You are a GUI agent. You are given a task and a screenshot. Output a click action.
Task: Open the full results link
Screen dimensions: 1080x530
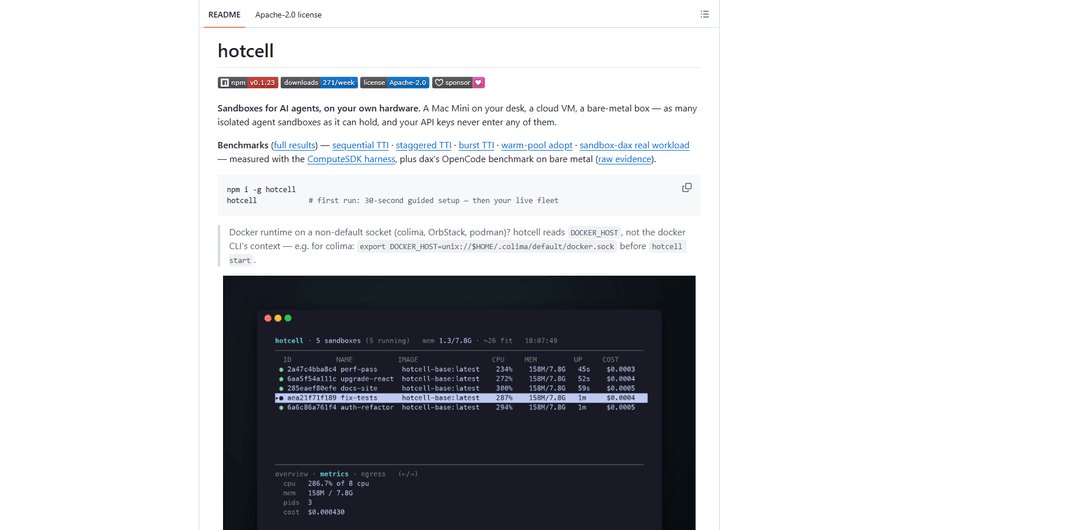pyautogui.click(x=295, y=145)
